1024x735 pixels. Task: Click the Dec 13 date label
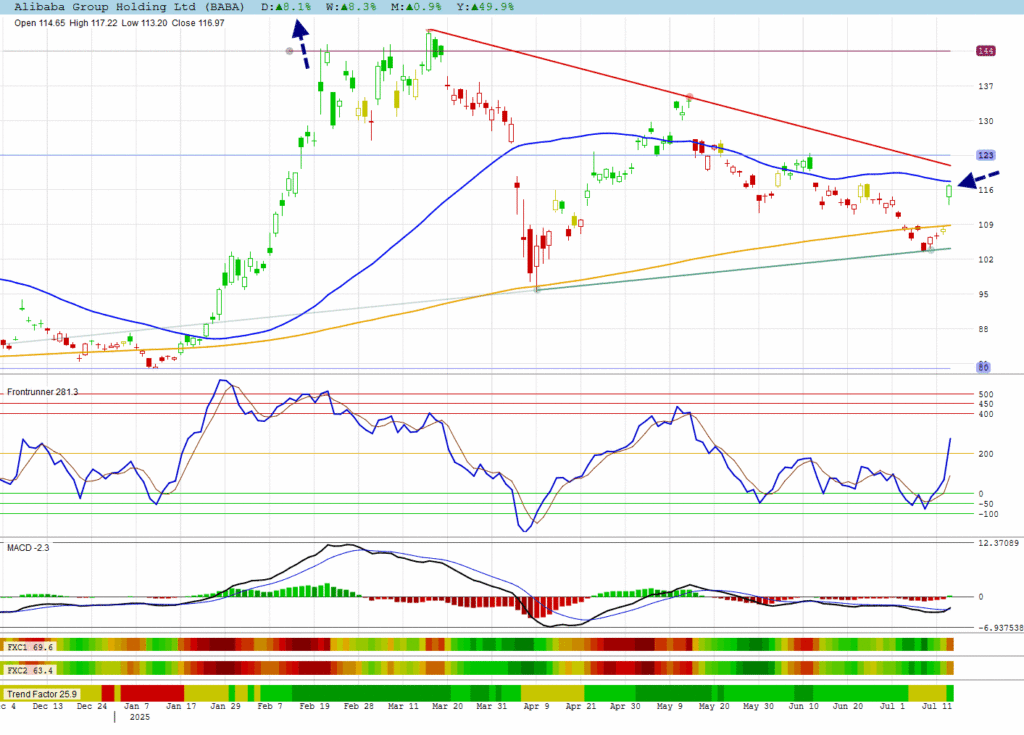click(x=48, y=706)
